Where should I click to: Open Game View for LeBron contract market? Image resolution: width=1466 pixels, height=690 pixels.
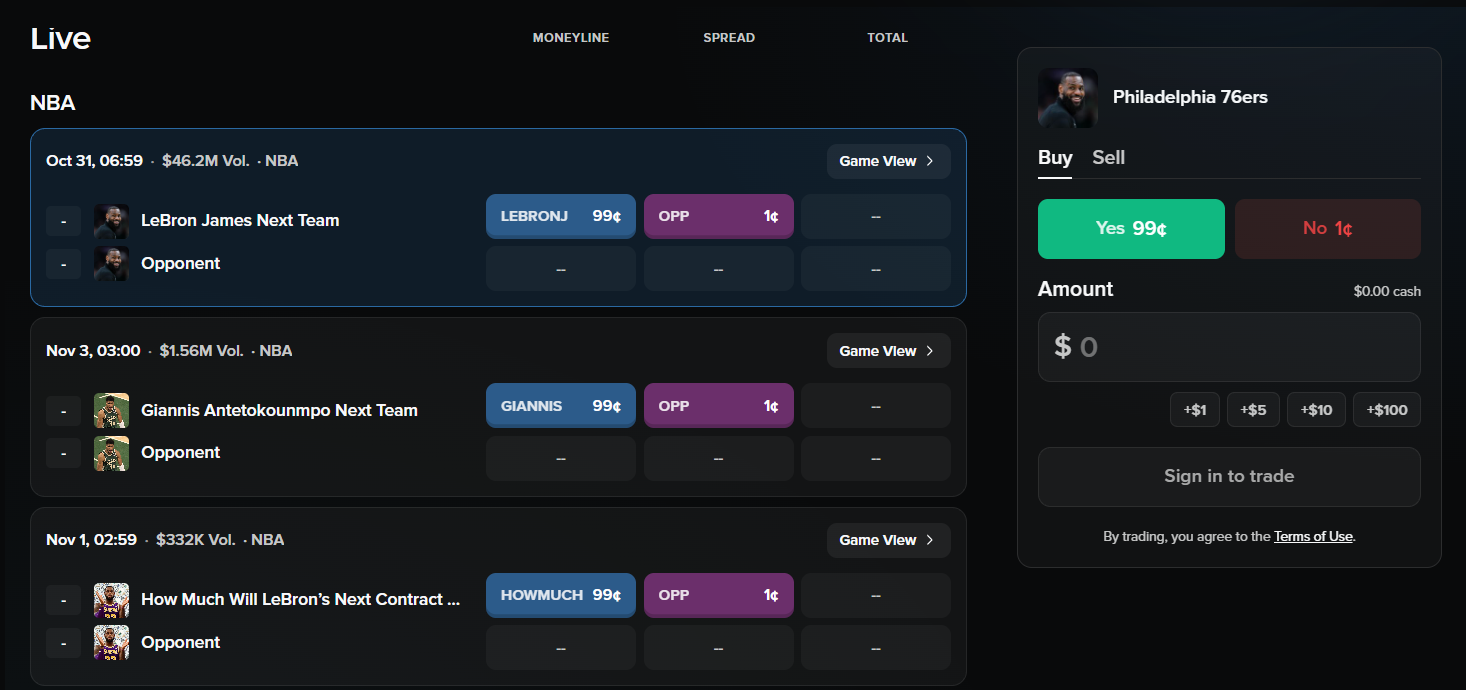point(888,540)
